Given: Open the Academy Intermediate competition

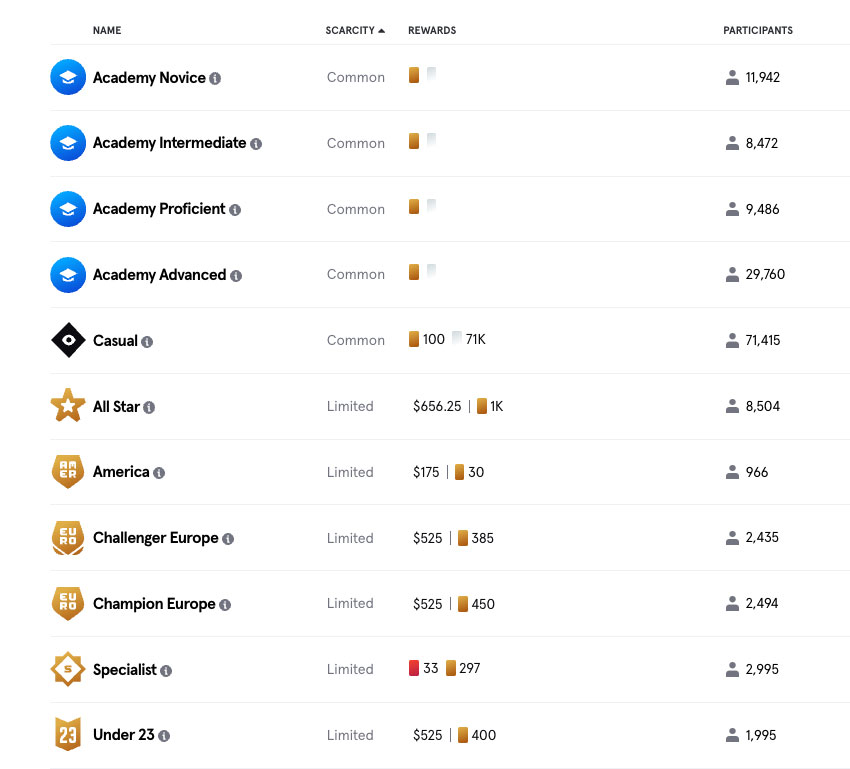Looking at the screenshot, I should point(169,143).
